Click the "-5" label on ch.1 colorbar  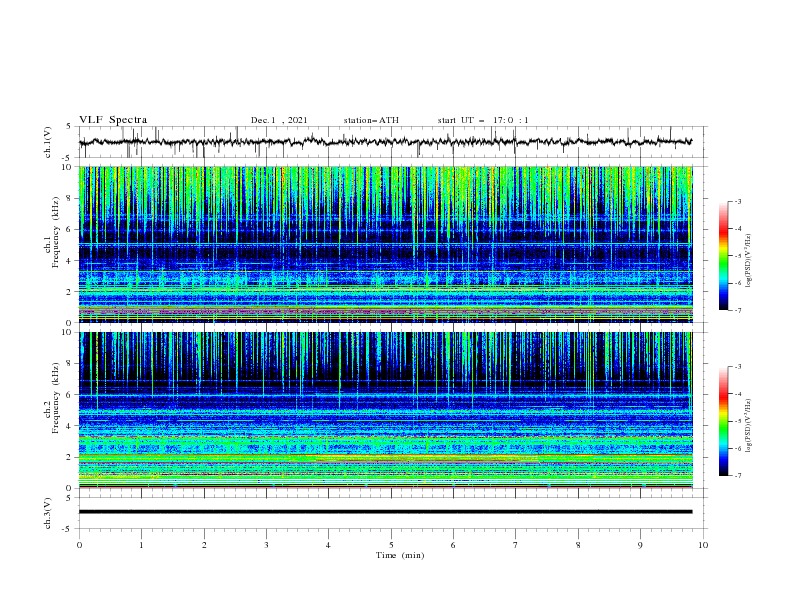tap(738, 256)
